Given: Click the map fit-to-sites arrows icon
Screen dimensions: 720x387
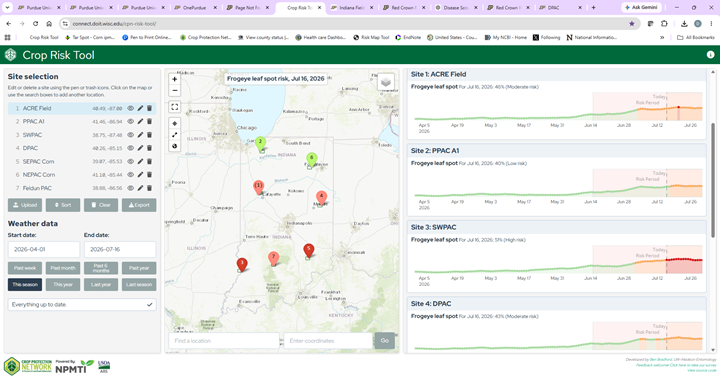Looking at the screenshot, I should pyautogui.click(x=174, y=135).
